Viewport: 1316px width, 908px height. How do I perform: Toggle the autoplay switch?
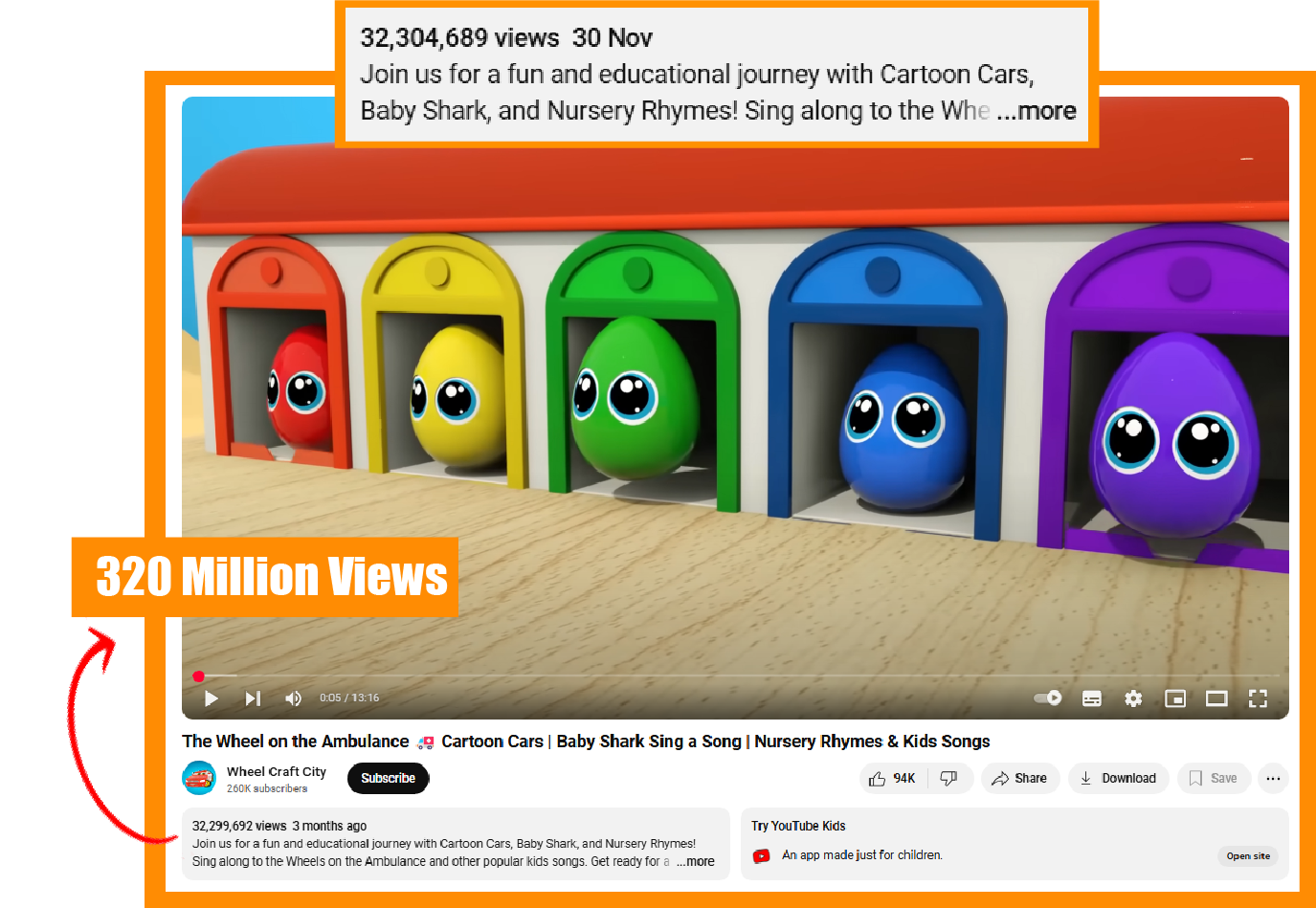(1048, 698)
